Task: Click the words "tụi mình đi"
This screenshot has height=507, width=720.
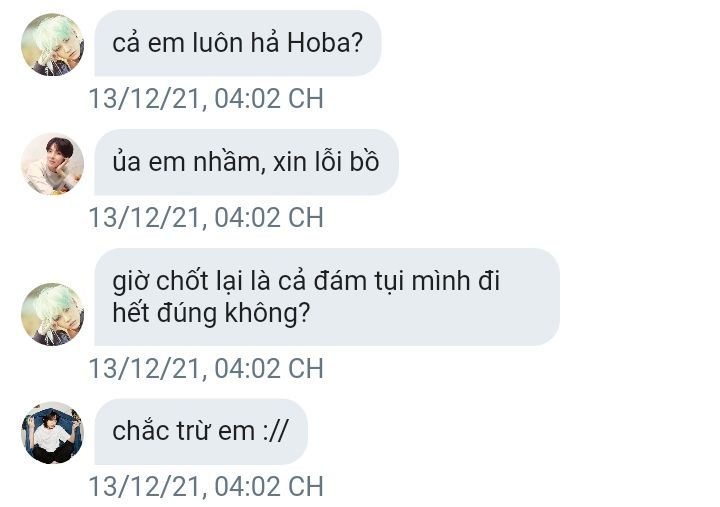Action: click(436, 281)
